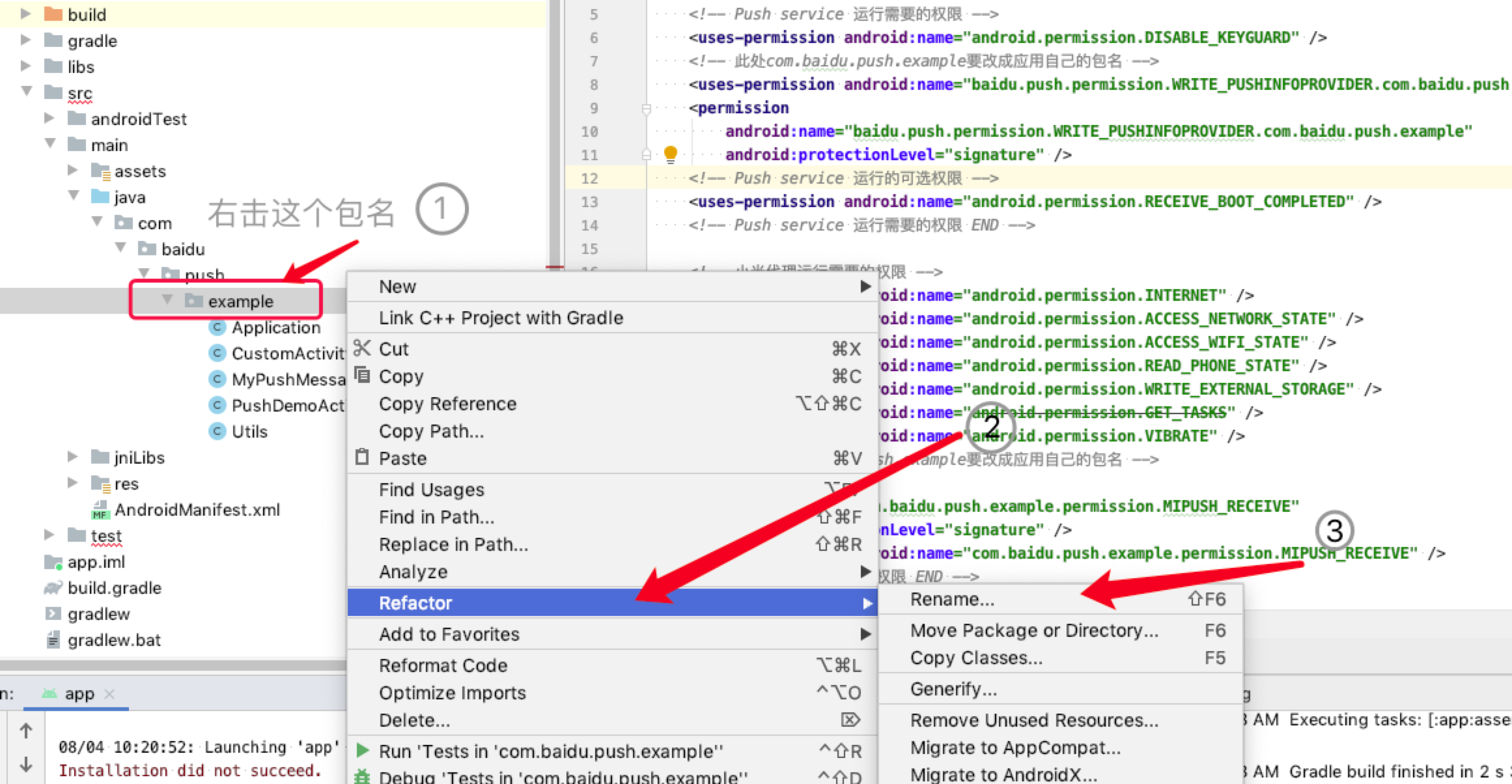The width and height of the screenshot is (1512, 784).
Task: Click the yellow lightbulb intention icon
Action: click(670, 154)
